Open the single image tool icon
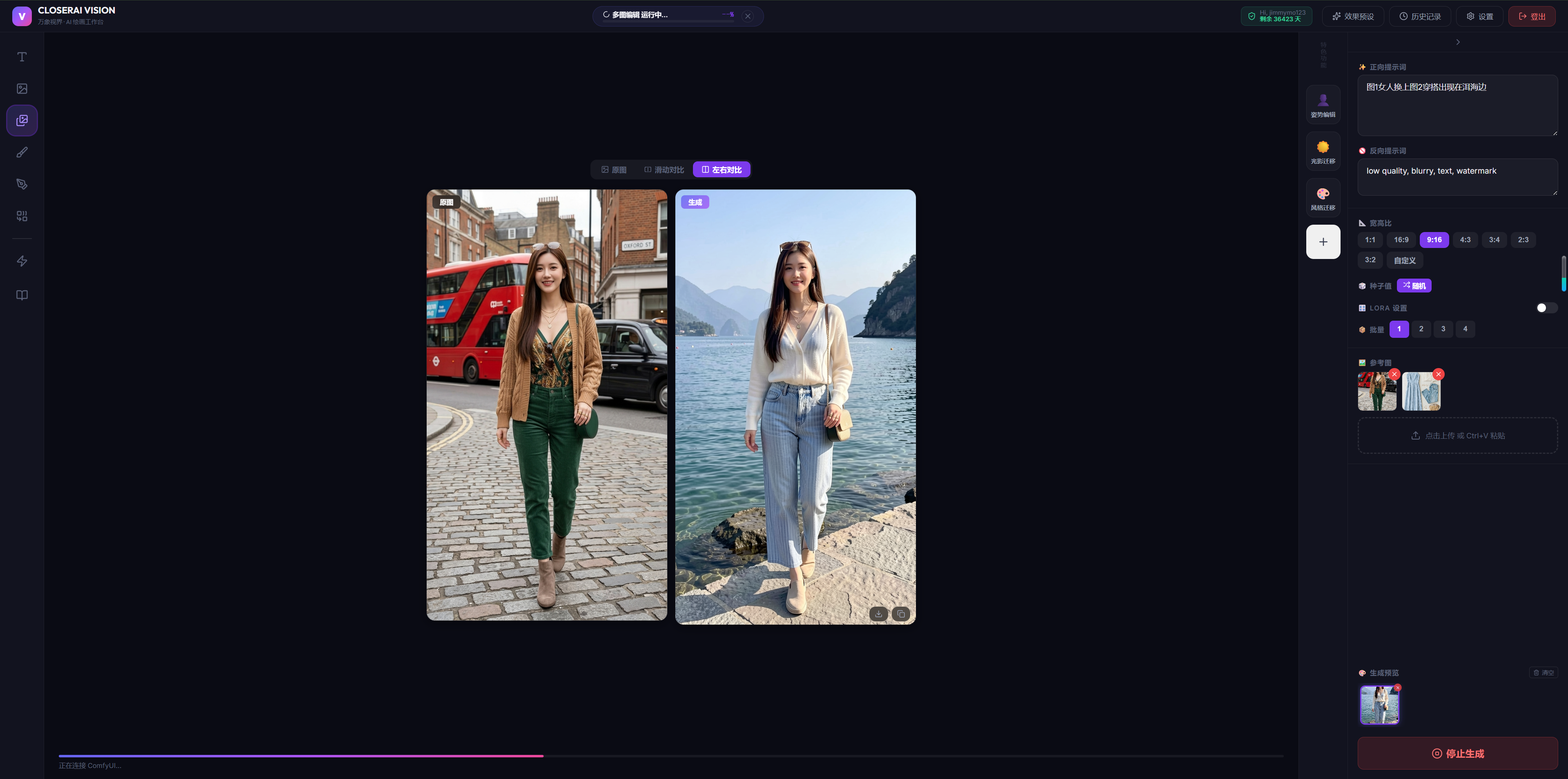Screen dimensions: 1568x779 point(22,89)
